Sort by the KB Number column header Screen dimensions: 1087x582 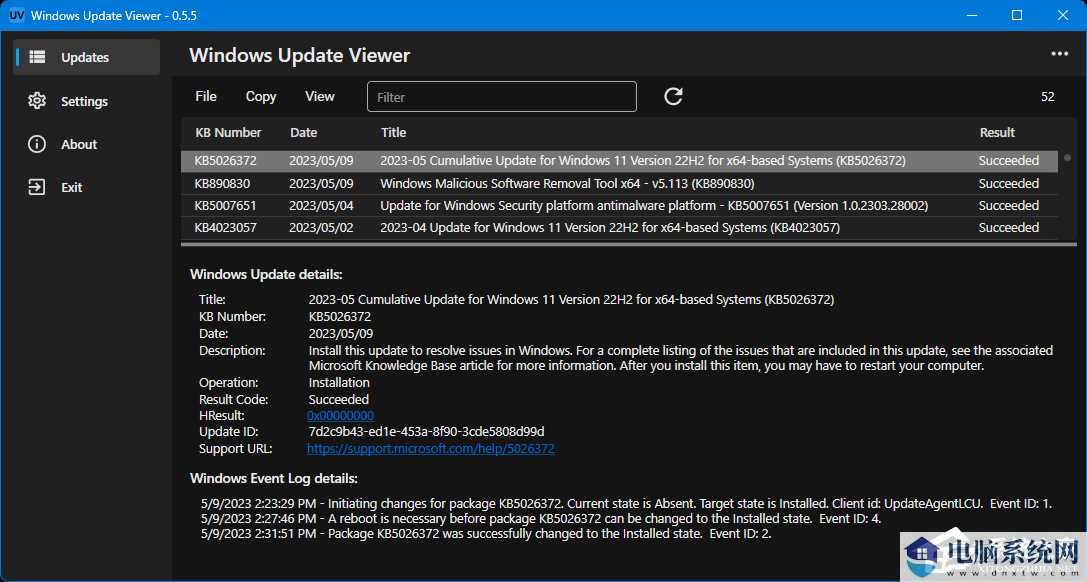228,132
